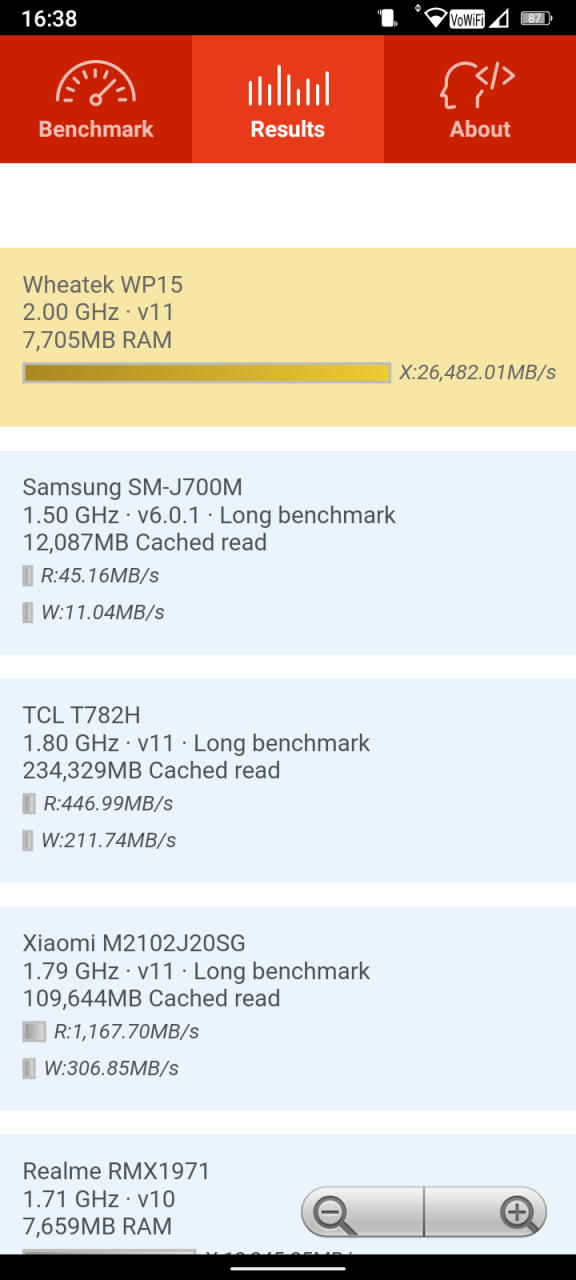Screen dimensions: 576x1280
Task: Open Samsung SM-J700M result entry
Action: click(288, 553)
